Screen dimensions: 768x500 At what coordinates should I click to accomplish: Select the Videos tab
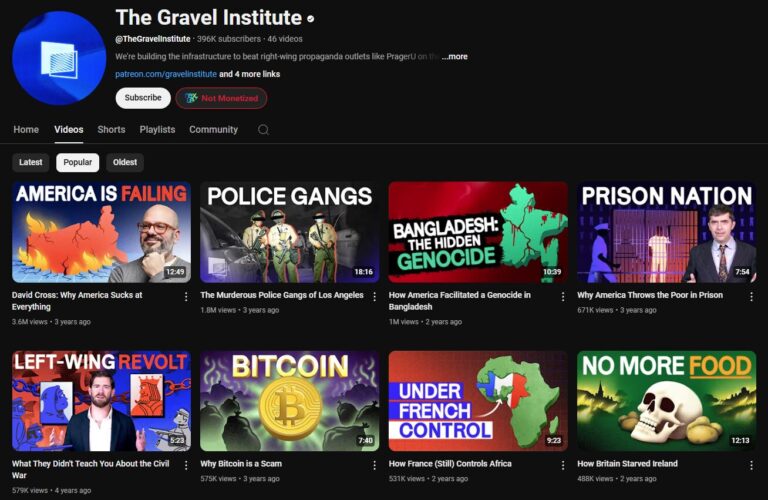[x=69, y=130]
